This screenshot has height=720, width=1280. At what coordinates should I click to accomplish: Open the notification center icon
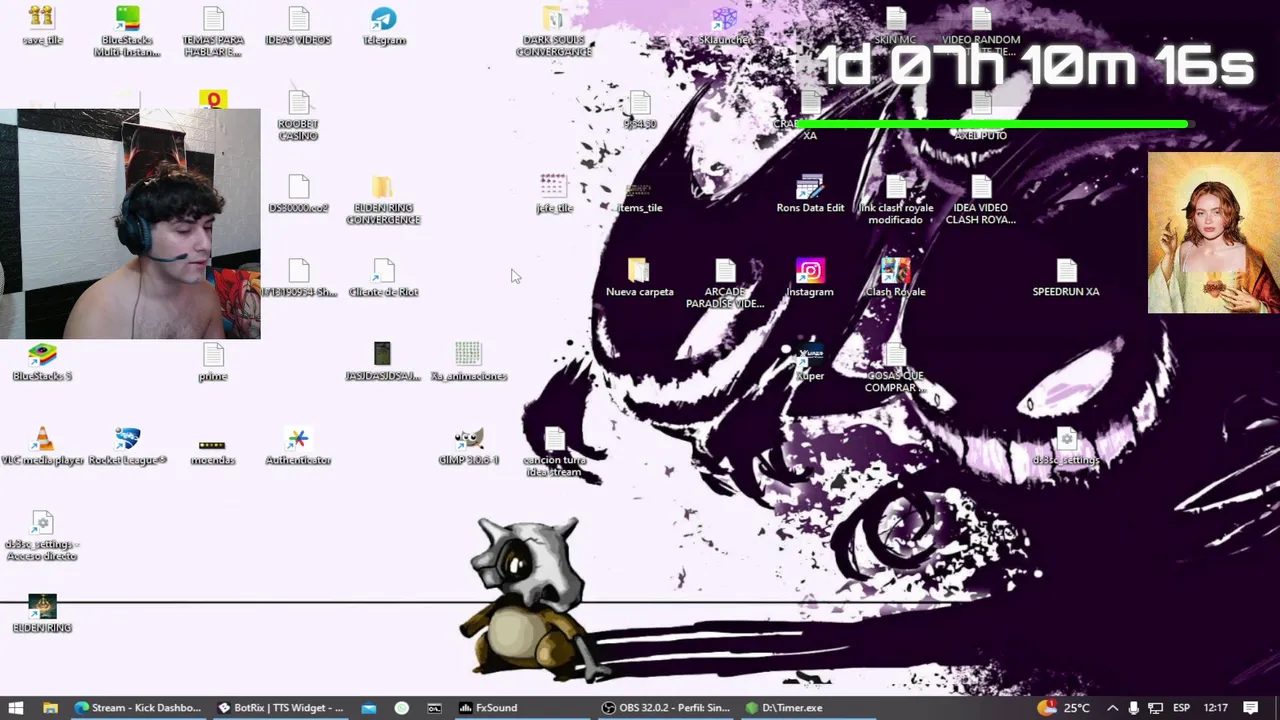(x=1250, y=708)
